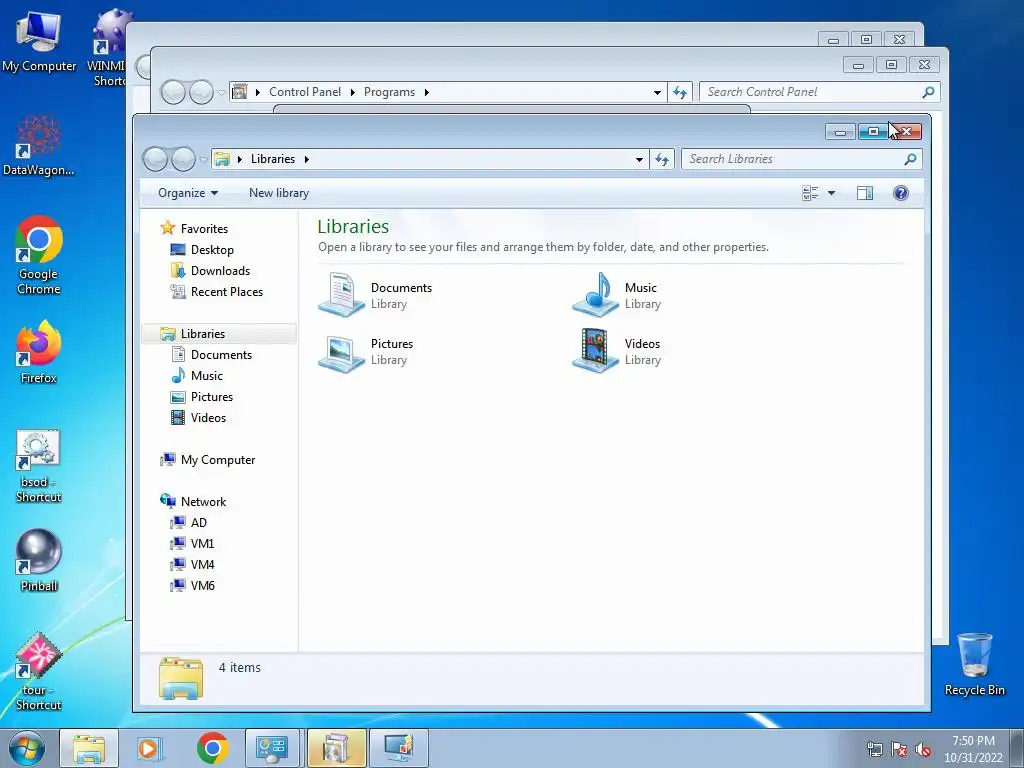Open the Videos library icon
1024x768 pixels.
click(x=595, y=351)
